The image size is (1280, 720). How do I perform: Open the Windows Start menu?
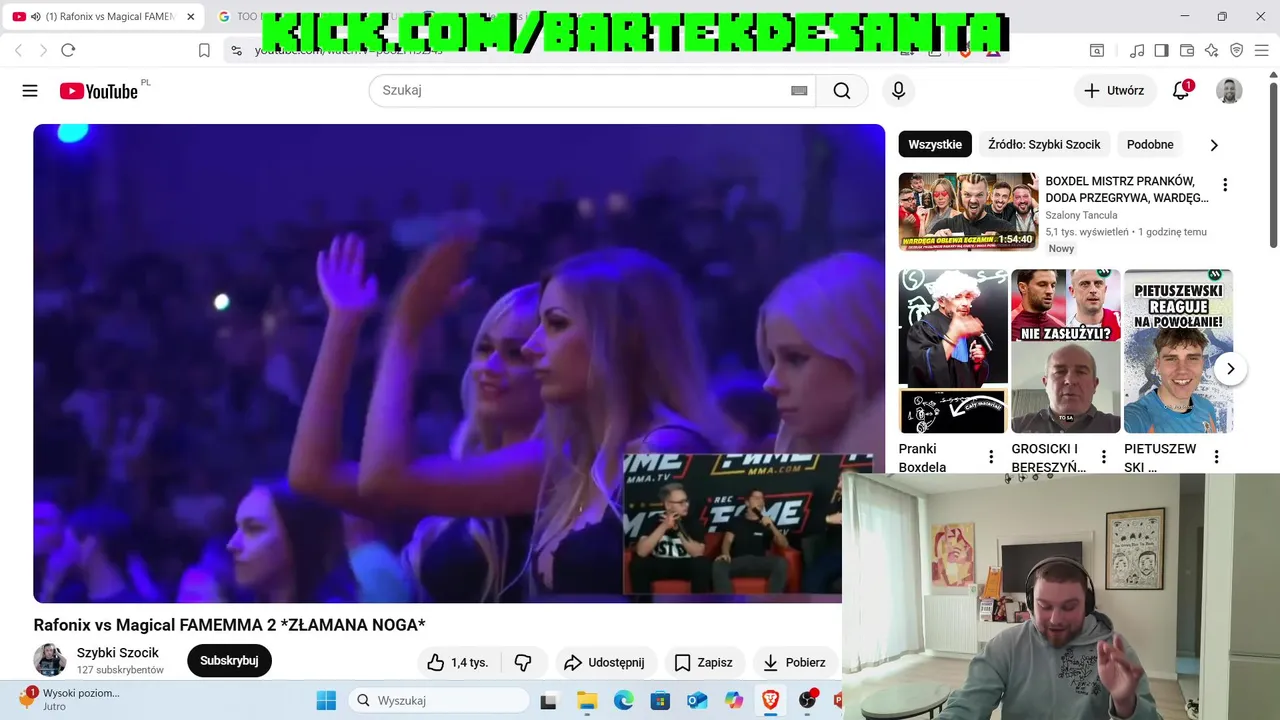pos(326,700)
